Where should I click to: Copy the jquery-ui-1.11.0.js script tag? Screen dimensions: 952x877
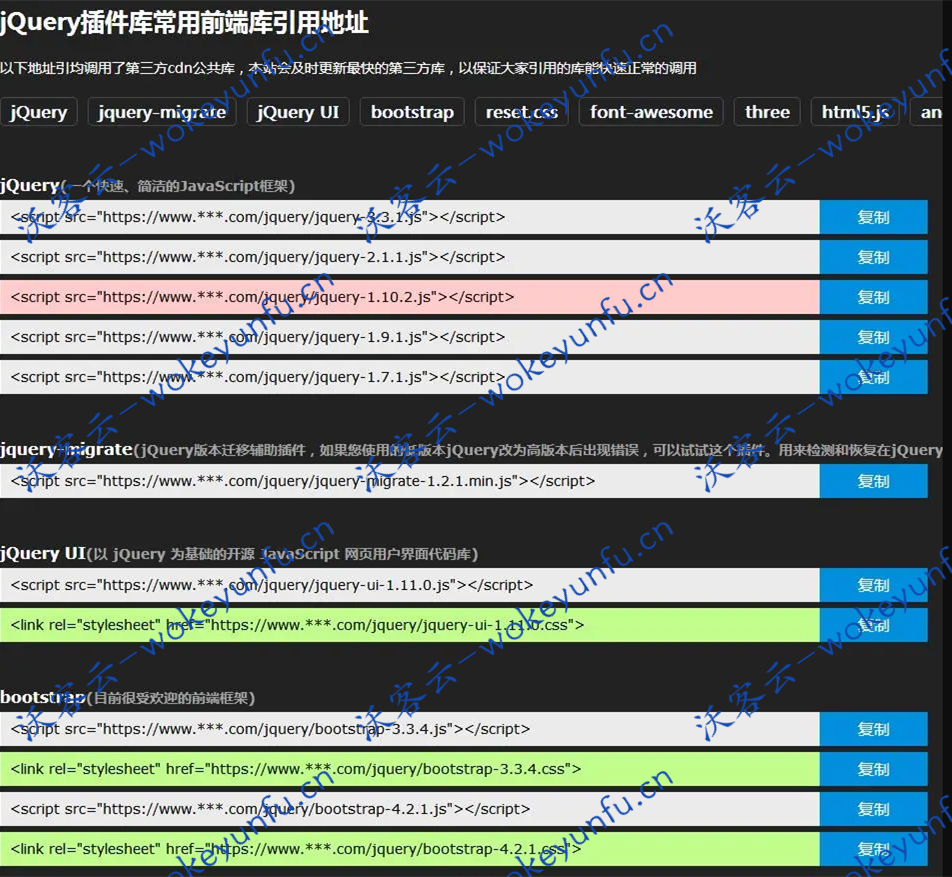click(x=873, y=585)
